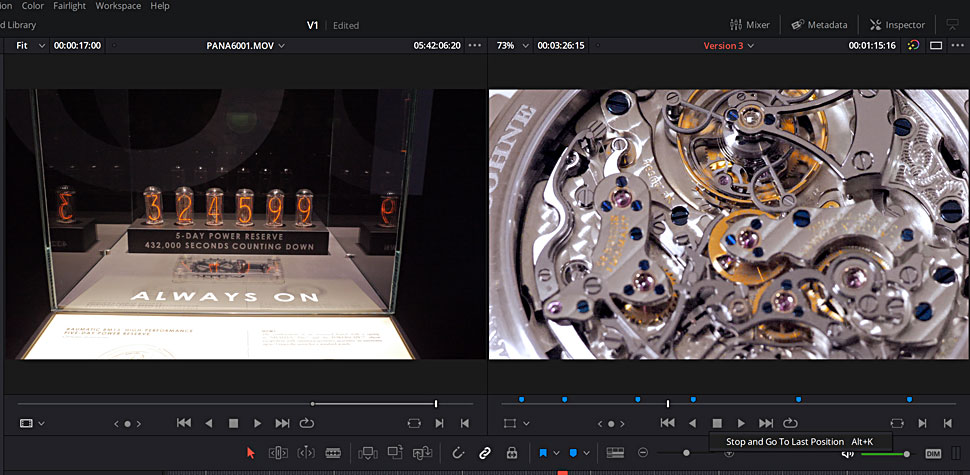Click the Overwrite Clip toolbar icon
Viewport: 970px width, 475px height.
[395, 453]
